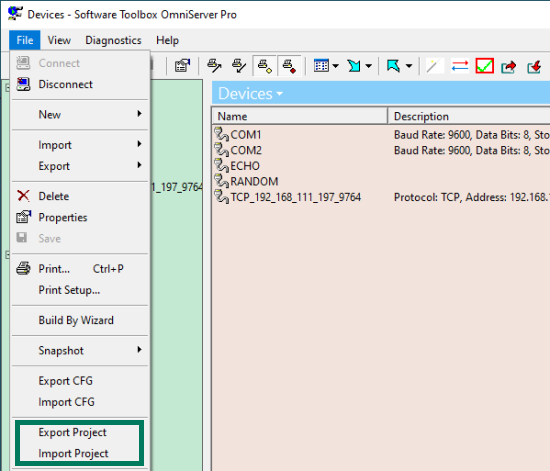Expand the Export submenu
The width and height of the screenshot is (550, 471).
[80, 166]
